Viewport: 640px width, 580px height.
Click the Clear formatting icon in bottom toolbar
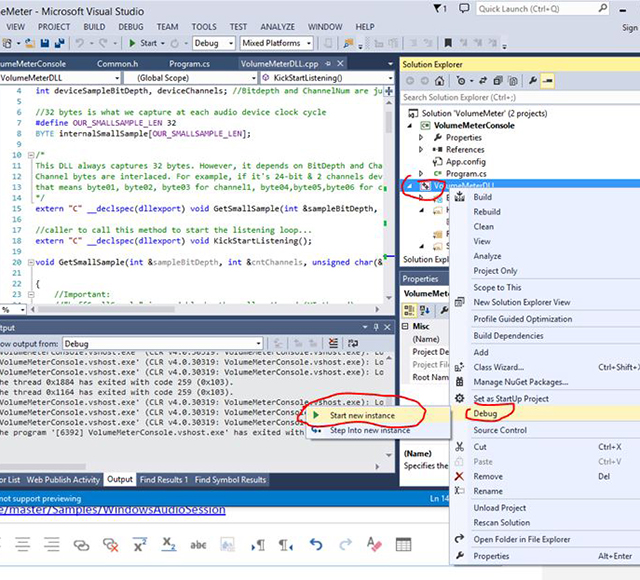[373, 544]
